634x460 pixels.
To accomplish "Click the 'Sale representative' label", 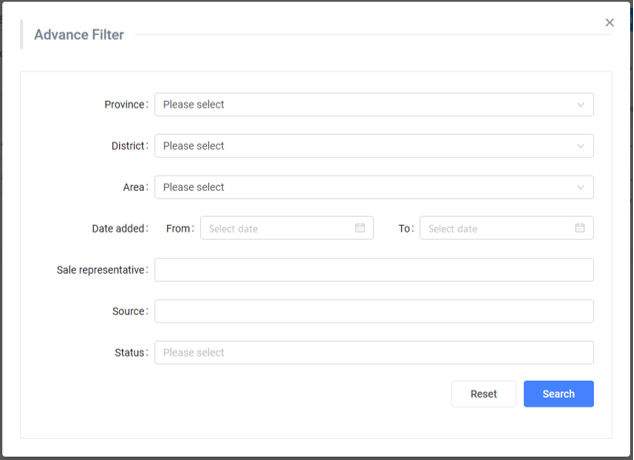I will point(101,270).
